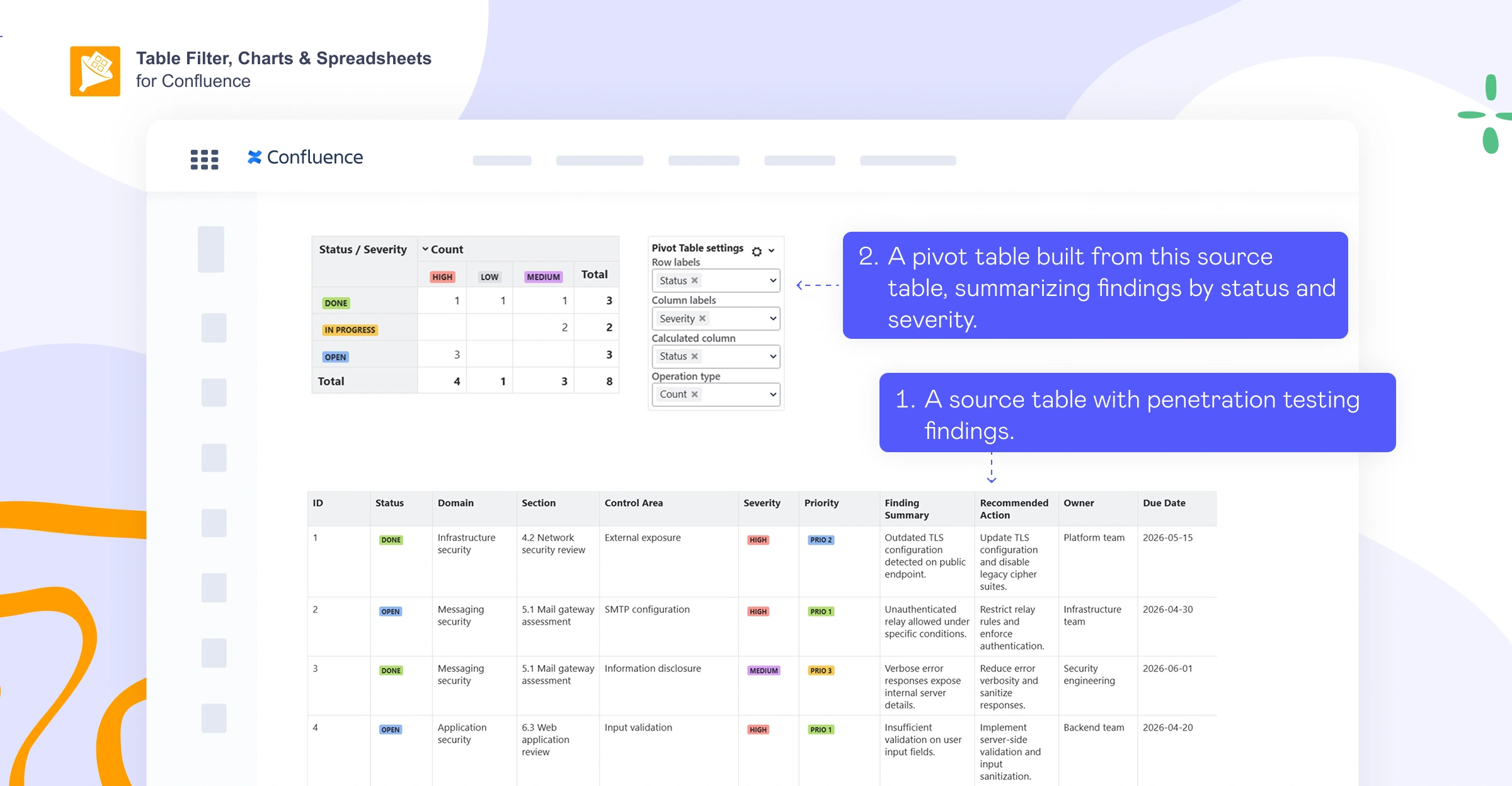Screen dimensions: 1512x786
Task: Click the IN PROGRESS status label in pivot
Action: (350, 330)
